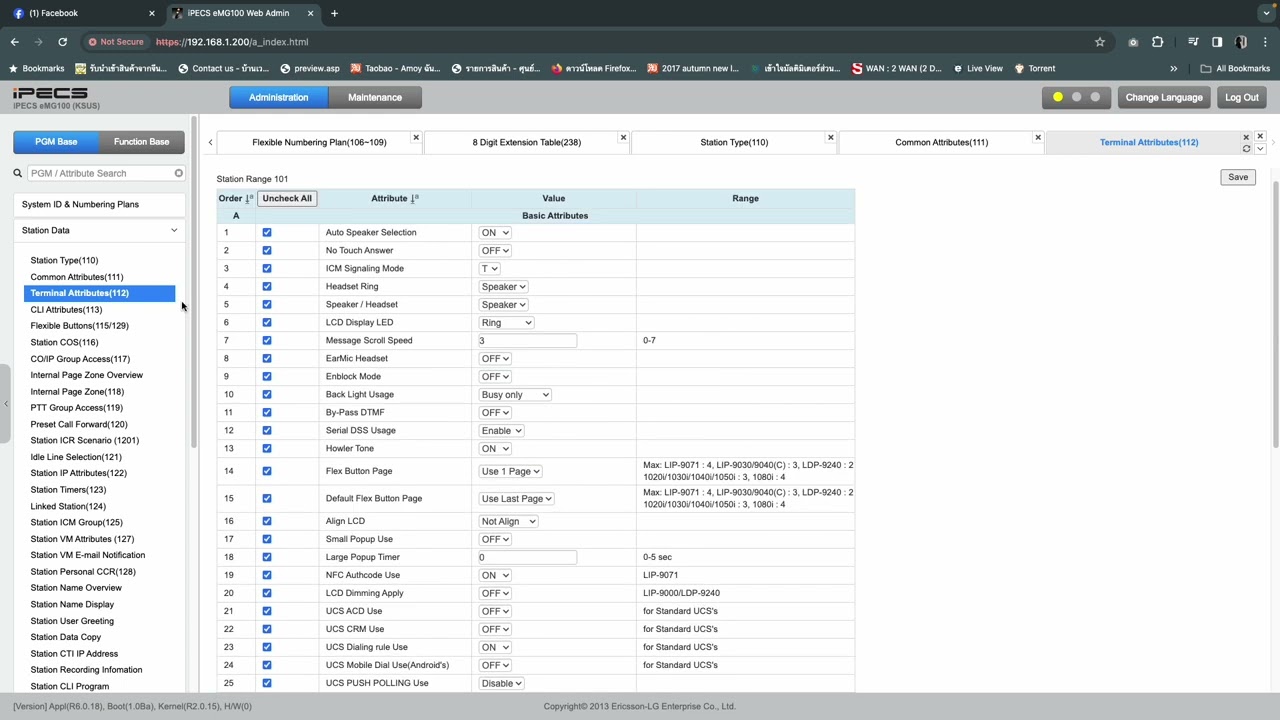This screenshot has width=1280, height=720.
Task: Open Back Light Usage dropdown
Action: (515, 394)
